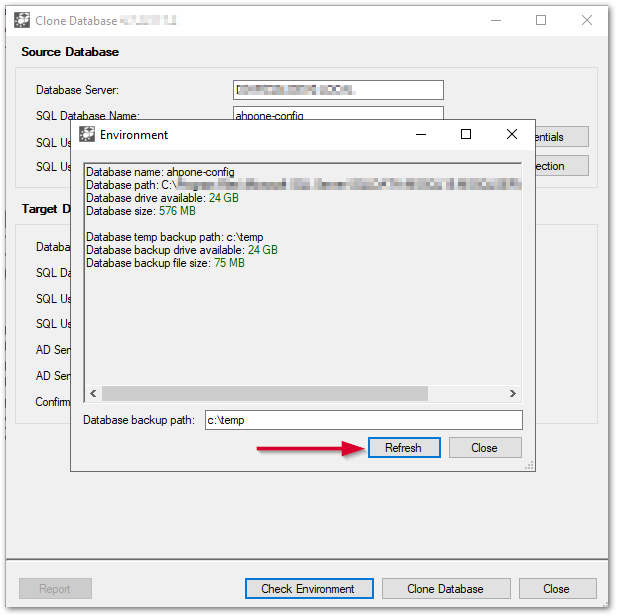Screen dimensions: 617x616
Task: Click Database Server input field
Action: tap(338, 90)
